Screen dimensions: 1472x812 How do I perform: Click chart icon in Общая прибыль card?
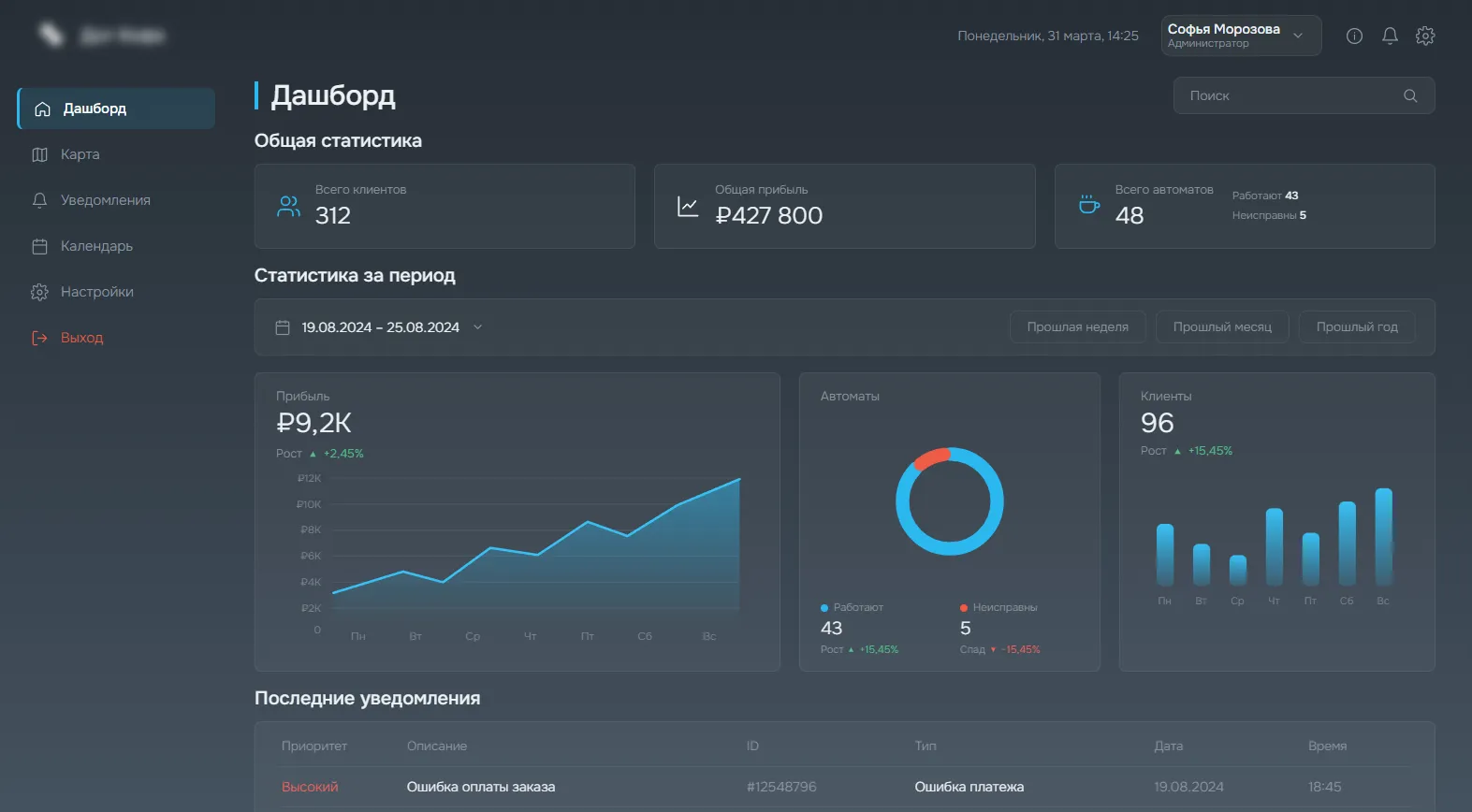click(688, 206)
